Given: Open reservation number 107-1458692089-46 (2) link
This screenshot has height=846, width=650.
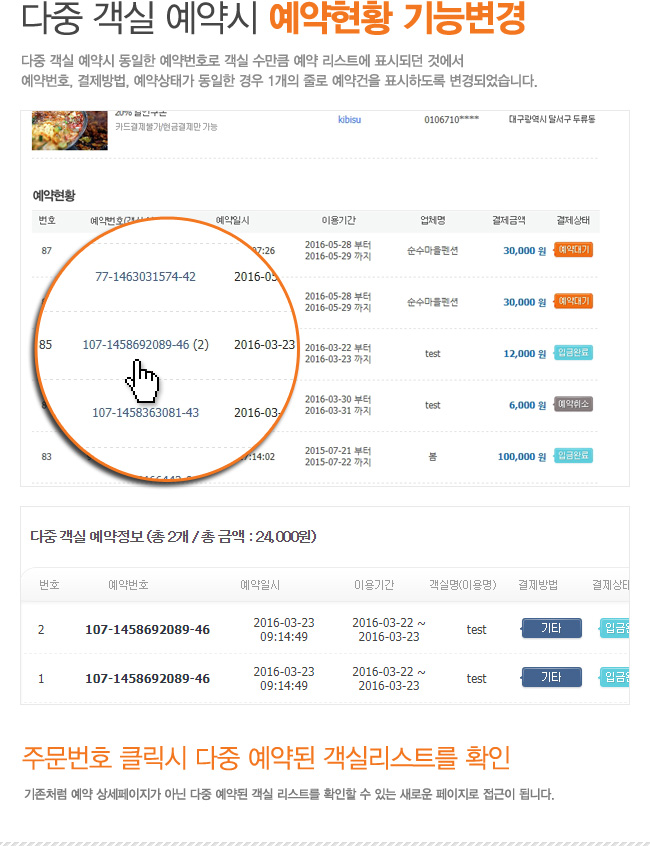Looking at the screenshot, I should pos(146,345).
